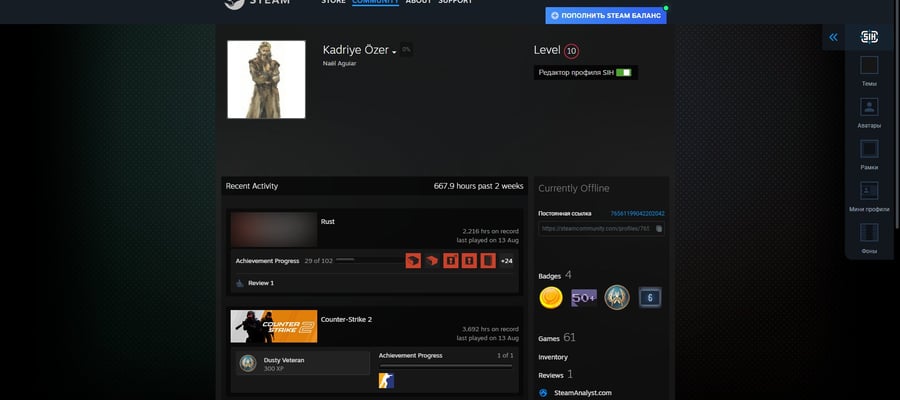The image size is (900, 400).
Task: Open the ABOUT menu item
Action: tap(418, 2)
